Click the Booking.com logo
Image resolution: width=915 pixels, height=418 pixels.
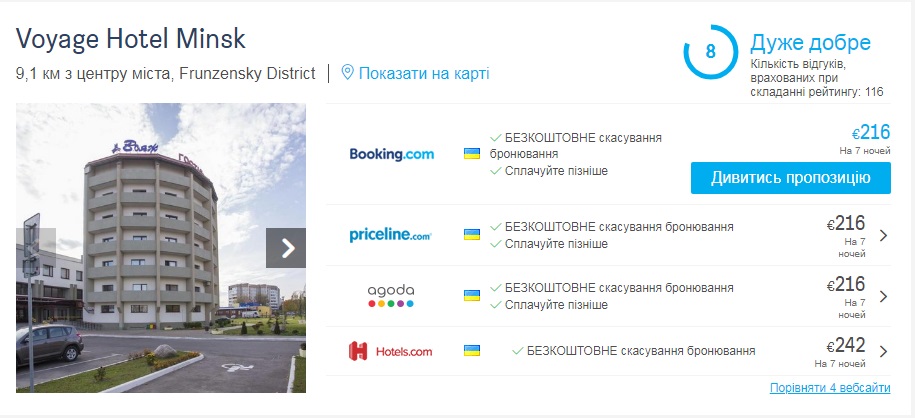pyautogui.click(x=391, y=154)
